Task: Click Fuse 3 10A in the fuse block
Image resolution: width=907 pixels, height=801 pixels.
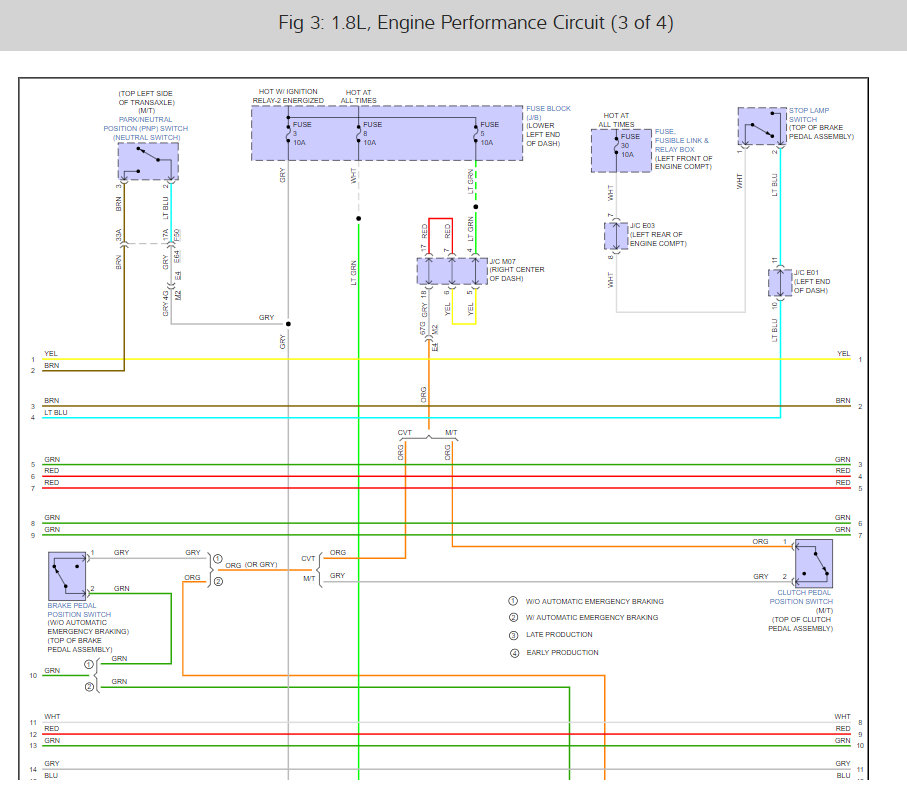Action: [298, 133]
